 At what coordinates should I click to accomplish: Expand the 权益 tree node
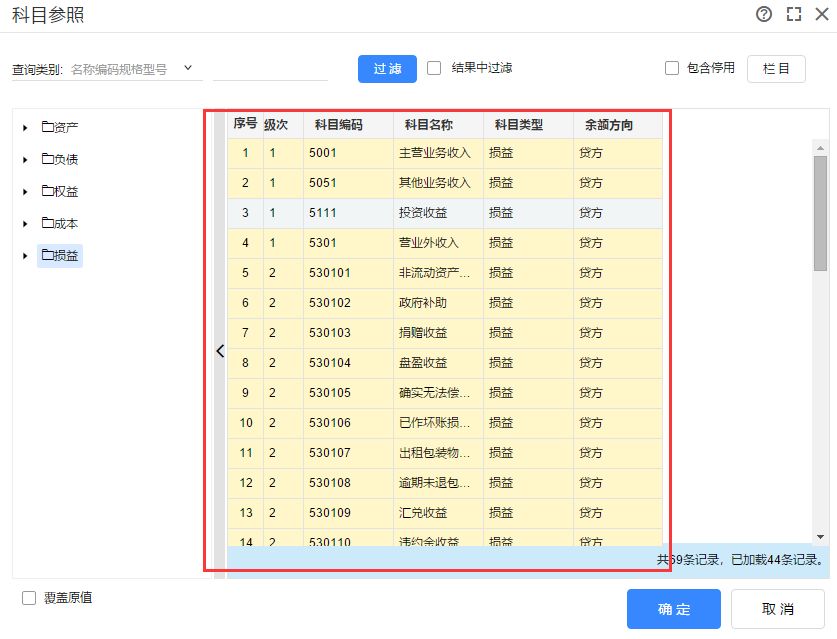click(25, 192)
